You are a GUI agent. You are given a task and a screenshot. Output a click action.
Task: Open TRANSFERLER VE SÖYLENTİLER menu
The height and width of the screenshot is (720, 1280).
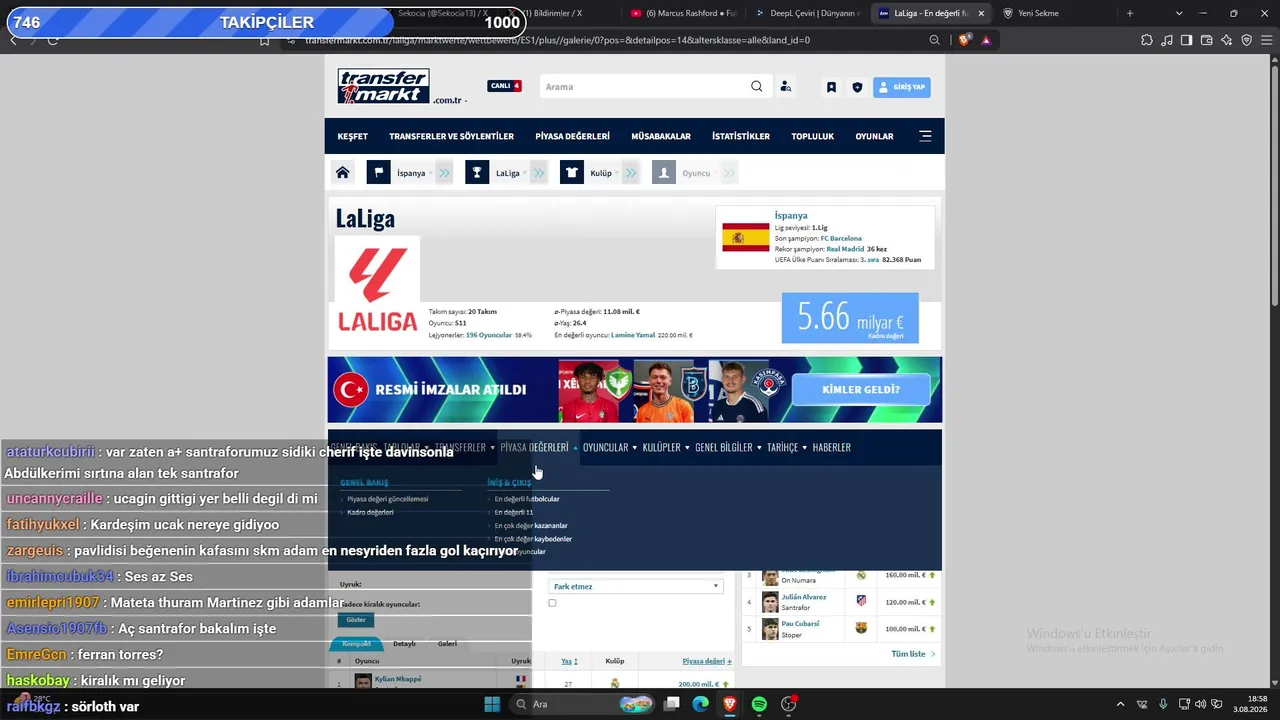point(451,136)
